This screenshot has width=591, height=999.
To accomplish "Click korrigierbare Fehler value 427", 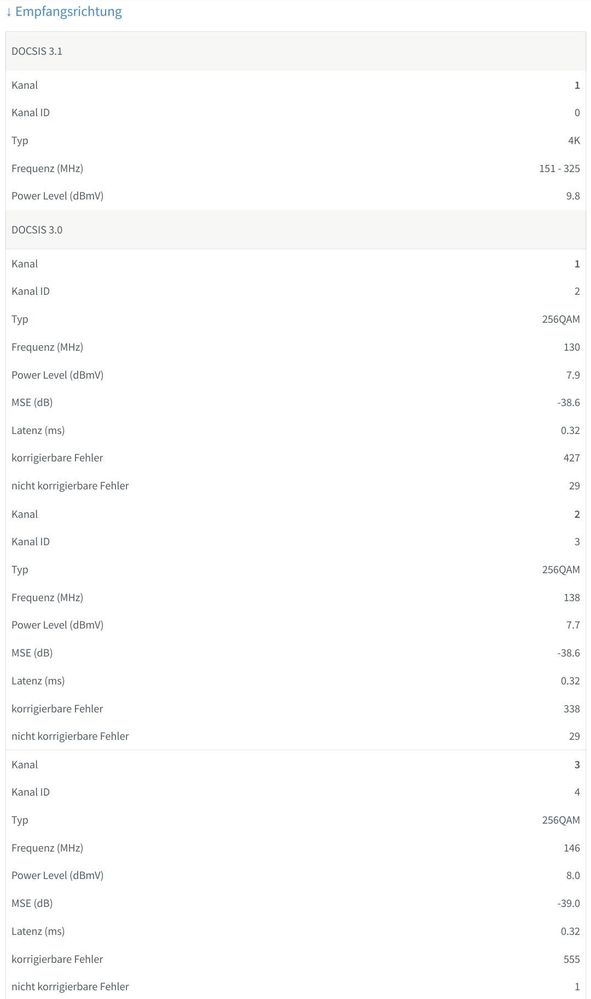I will click(x=570, y=458).
